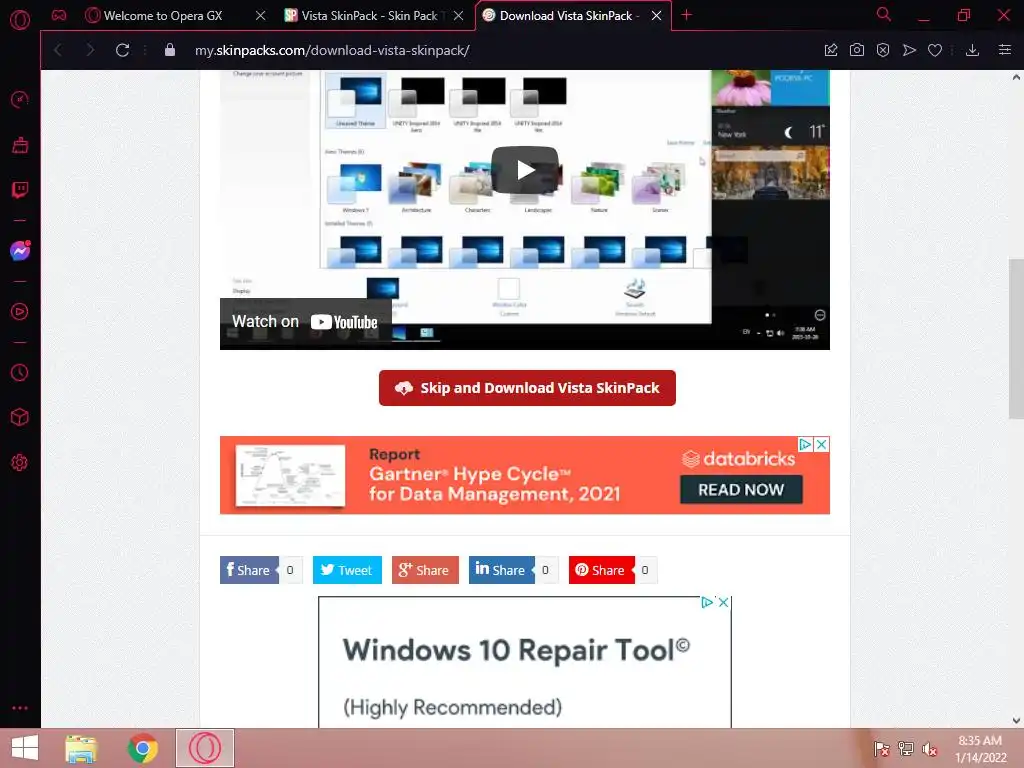Share page on Pinterest
Viewport: 1024px width, 768px height.
601,570
